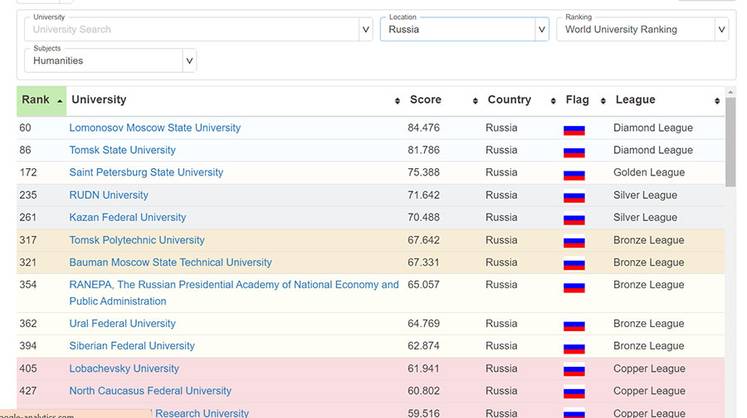Click the University Search input field
The width and height of the screenshot is (747, 418).
click(192, 30)
